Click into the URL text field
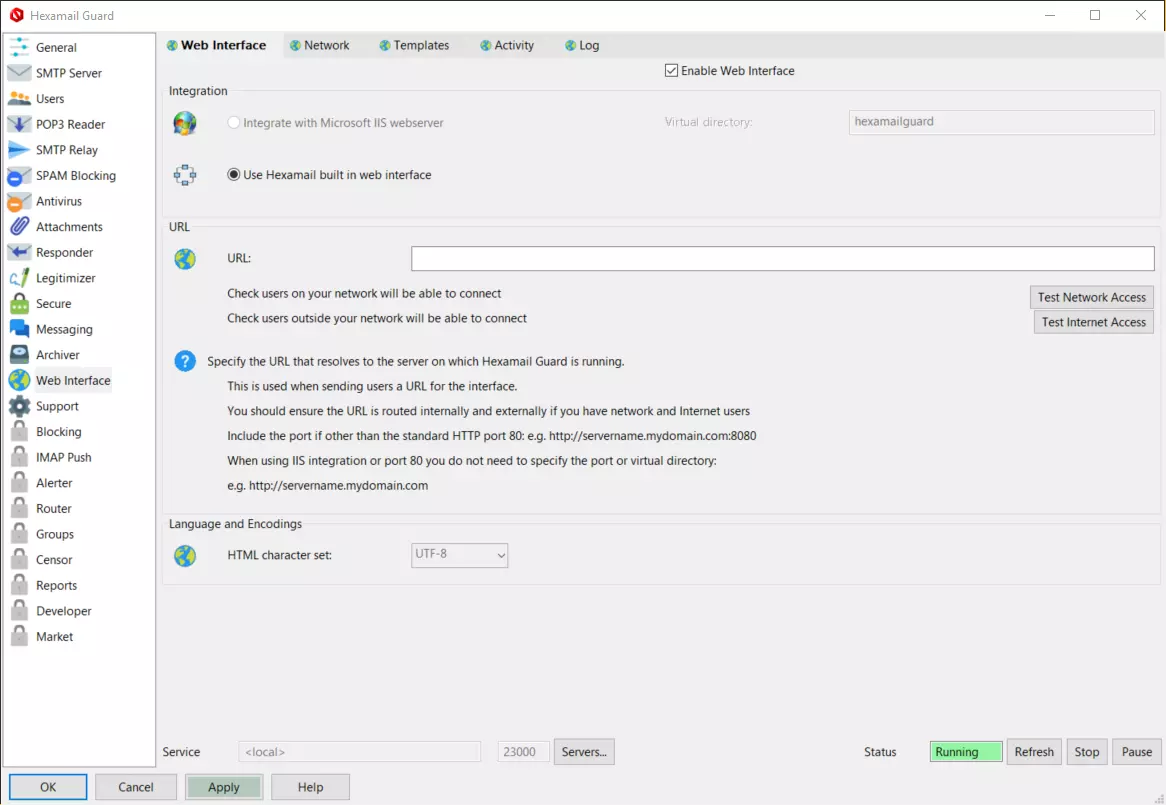Viewport: 1166px width, 805px height. tap(782, 259)
